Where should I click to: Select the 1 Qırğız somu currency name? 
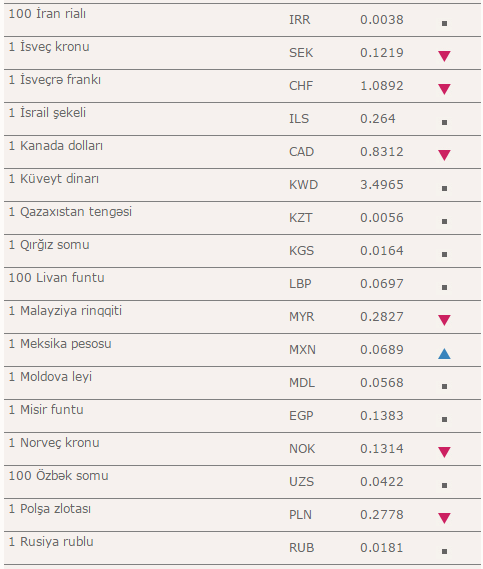[x=49, y=245]
